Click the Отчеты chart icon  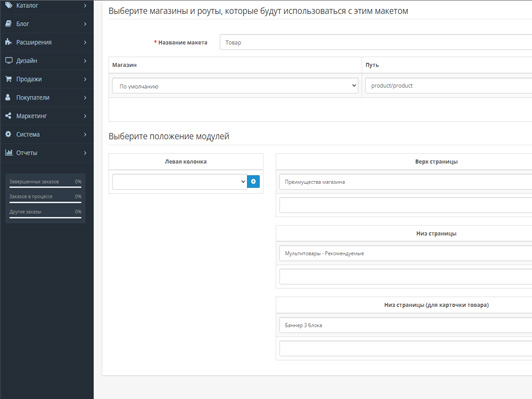[8, 153]
